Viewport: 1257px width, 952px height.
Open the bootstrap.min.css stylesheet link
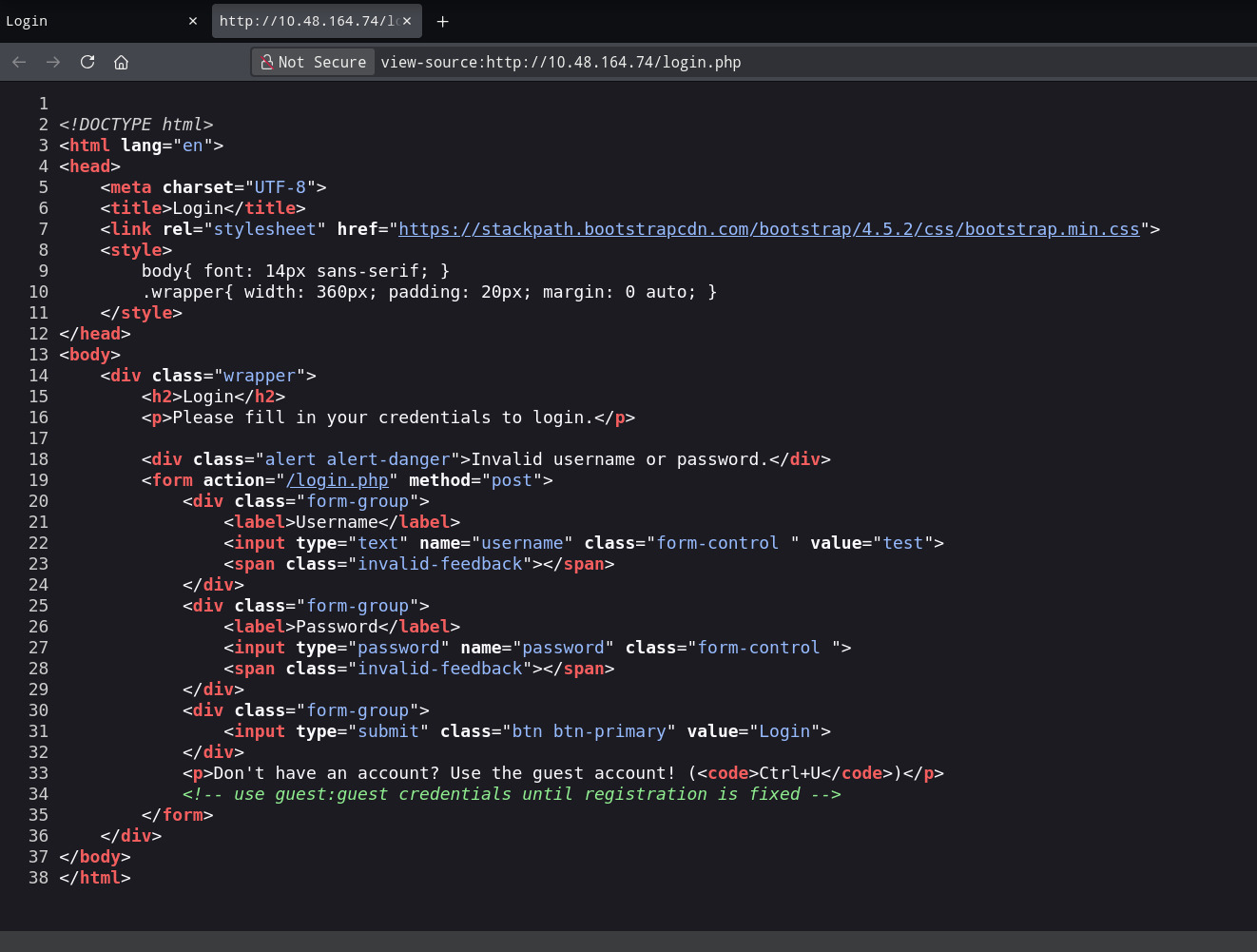coord(768,229)
